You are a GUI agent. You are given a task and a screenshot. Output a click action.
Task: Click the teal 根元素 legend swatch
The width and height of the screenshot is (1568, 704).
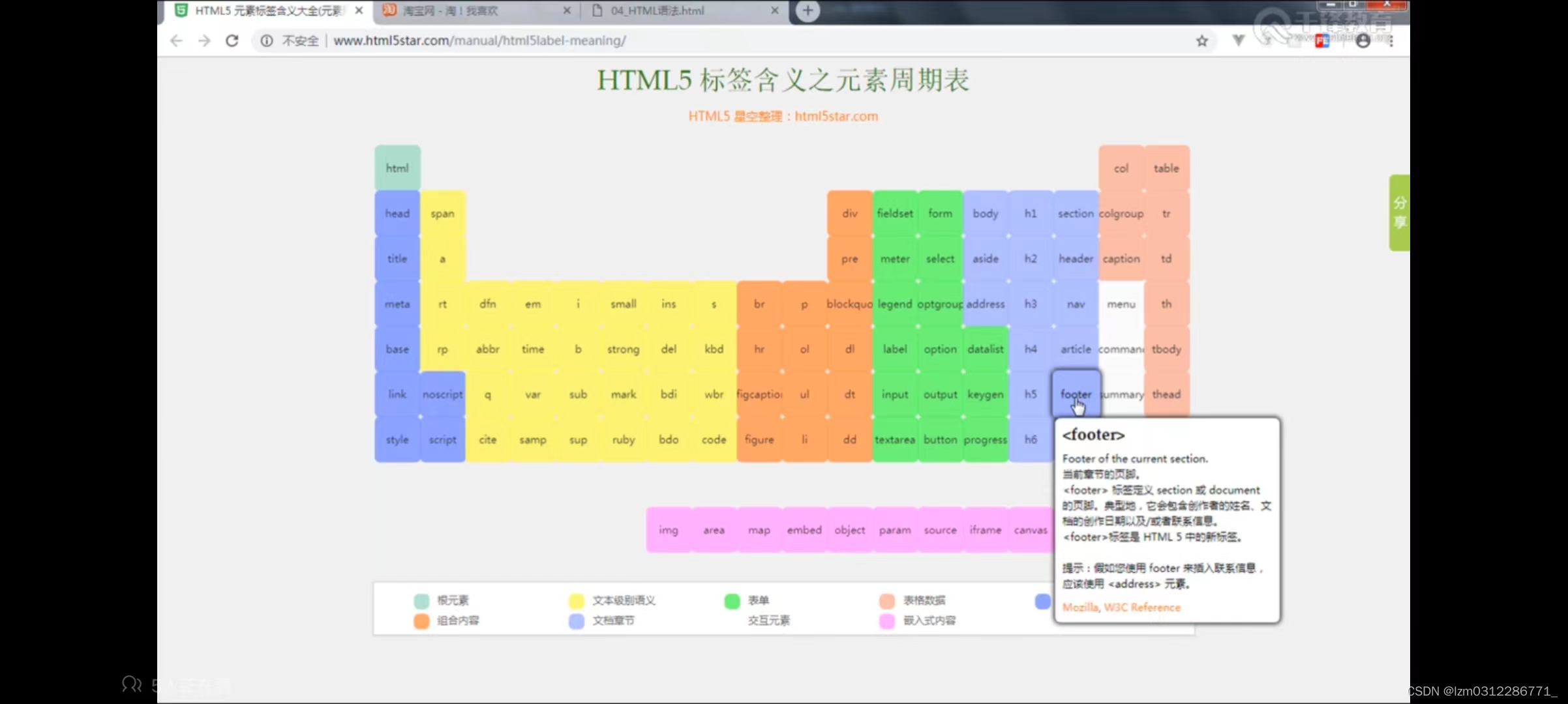pos(421,600)
